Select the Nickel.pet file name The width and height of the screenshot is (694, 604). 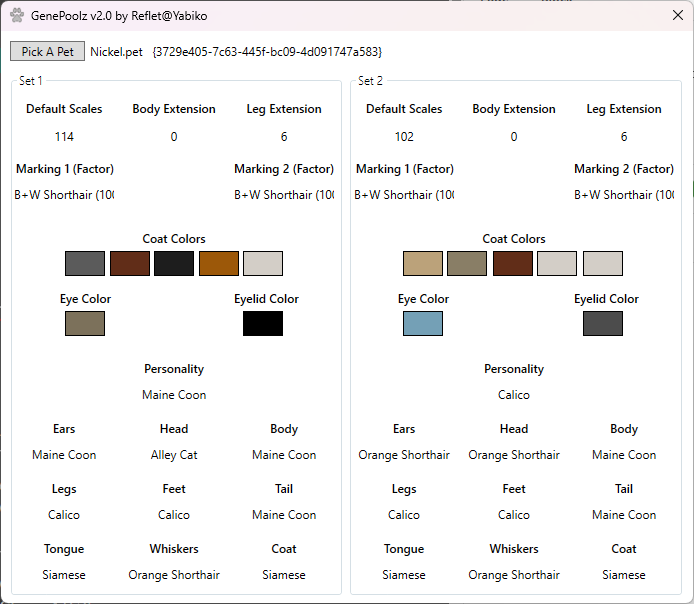116,52
